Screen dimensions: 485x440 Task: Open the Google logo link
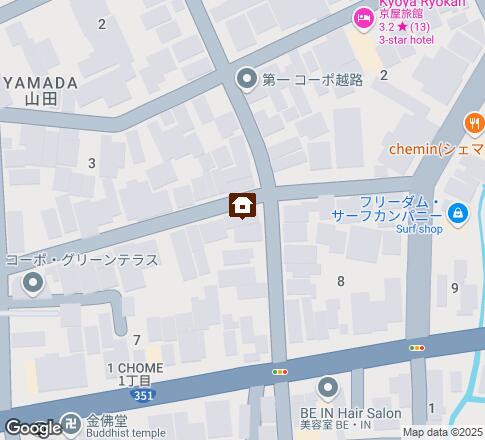pos(33,428)
